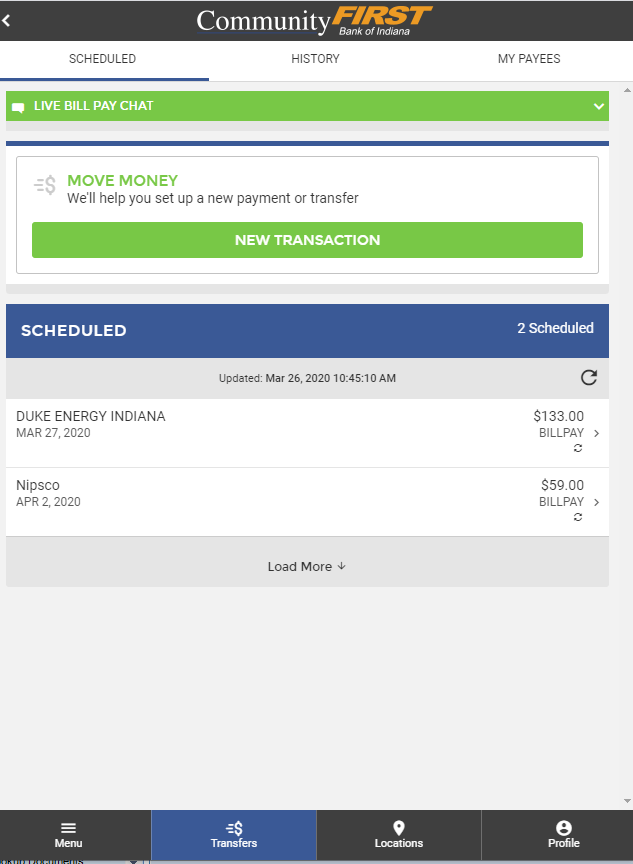Tap the back arrow beside the bank logo
The height and width of the screenshot is (864, 633).
pos(10,19)
